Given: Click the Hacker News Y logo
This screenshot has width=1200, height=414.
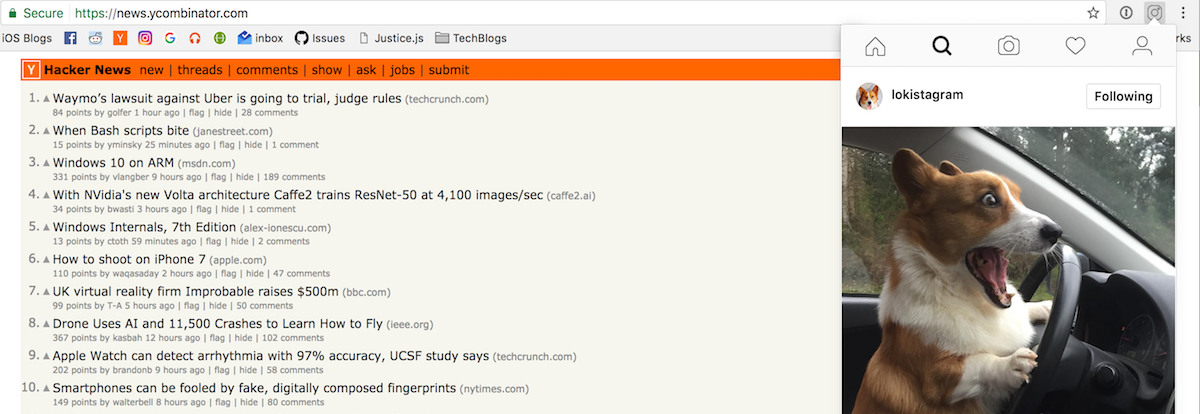Looking at the screenshot, I should (31, 70).
